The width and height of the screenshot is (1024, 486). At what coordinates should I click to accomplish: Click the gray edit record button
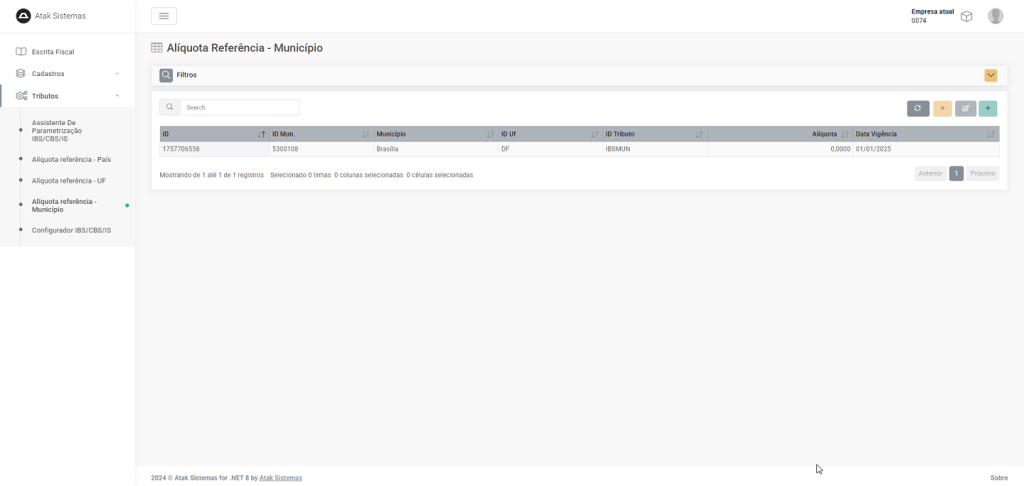point(965,108)
